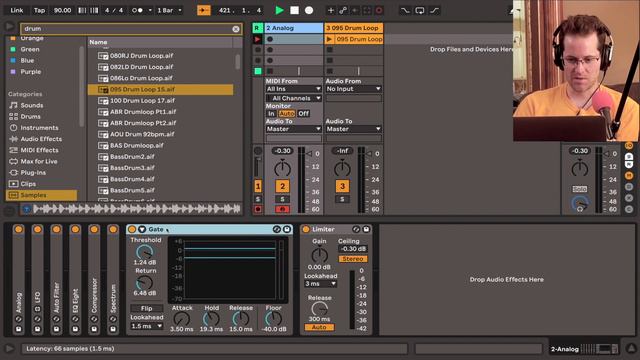
Task: Select ABR Drumloop Pt1.aif sample
Action: [x=143, y=111]
